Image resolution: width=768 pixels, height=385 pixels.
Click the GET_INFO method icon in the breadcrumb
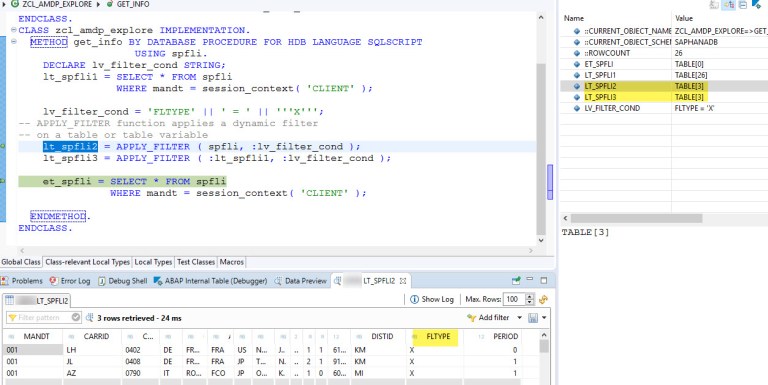click(110, 4)
